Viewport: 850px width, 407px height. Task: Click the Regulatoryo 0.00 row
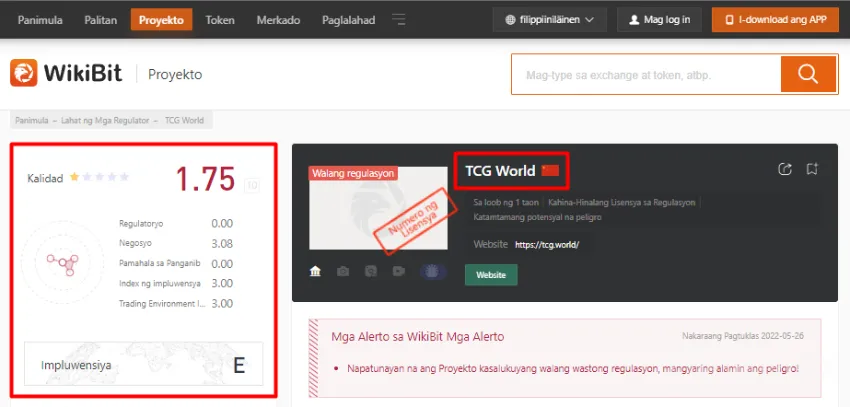pos(176,223)
